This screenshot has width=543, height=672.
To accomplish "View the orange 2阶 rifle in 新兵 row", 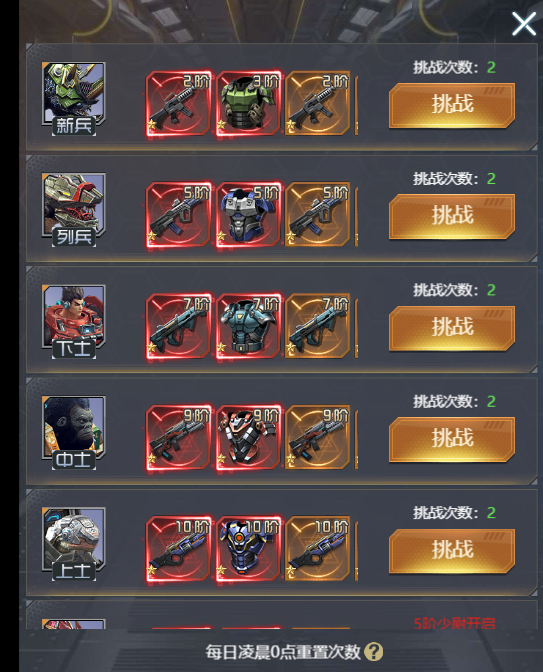I will pyautogui.click(x=318, y=103).
